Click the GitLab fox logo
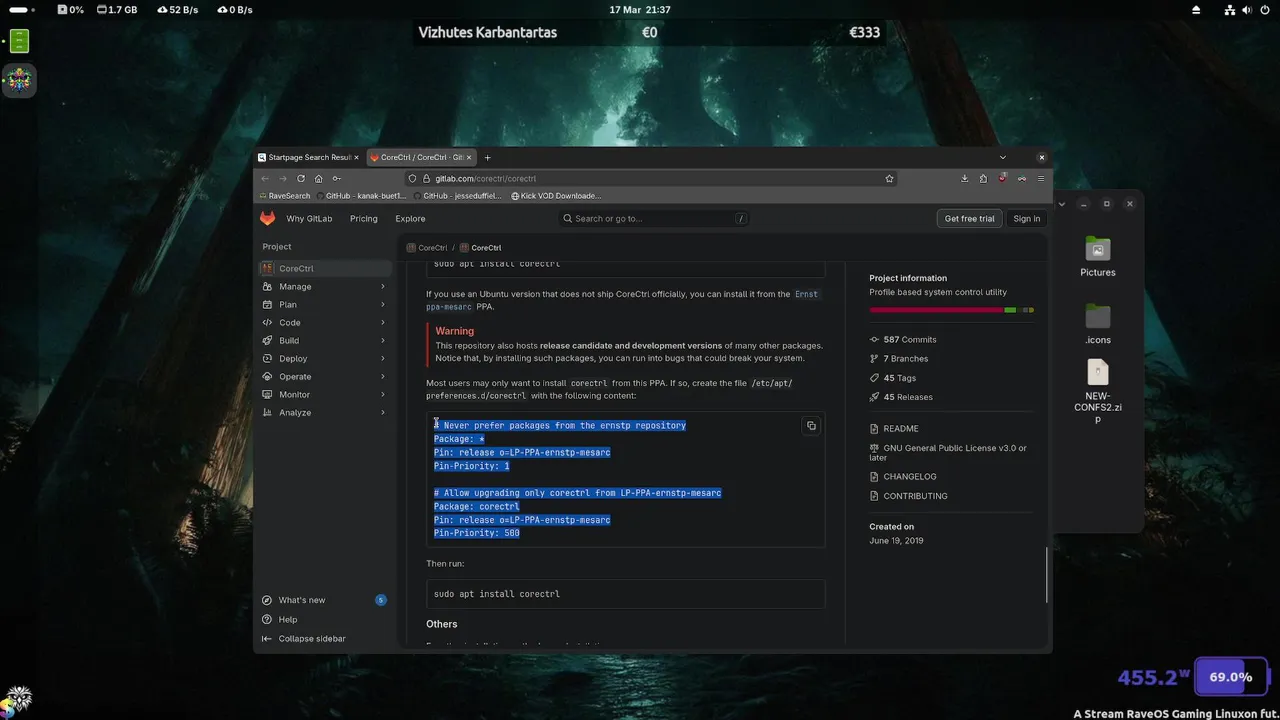This screenshot has width=1280, height=720. [x=267, y=218]
